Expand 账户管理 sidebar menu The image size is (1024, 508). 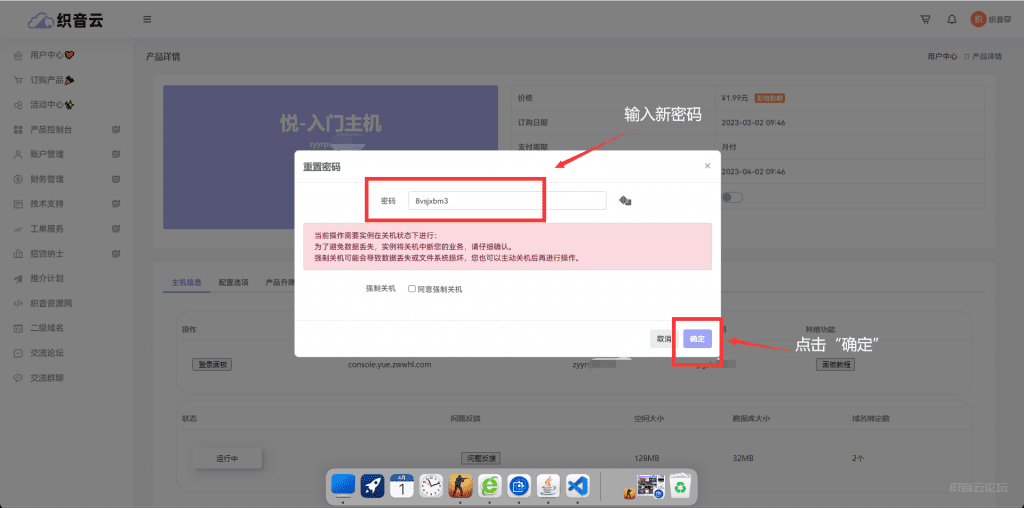pos(47,155)
